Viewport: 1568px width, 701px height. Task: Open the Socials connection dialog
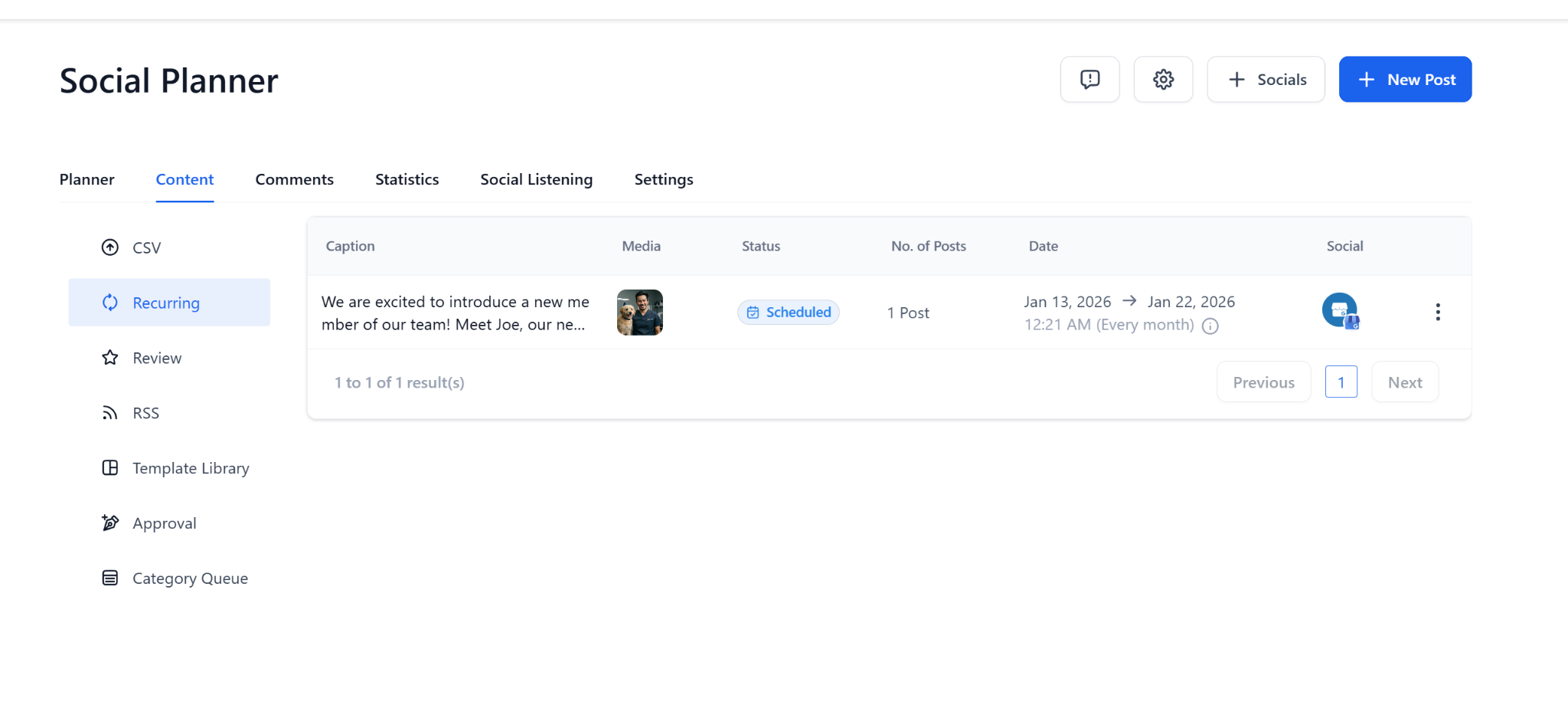tap(1266, 79)
